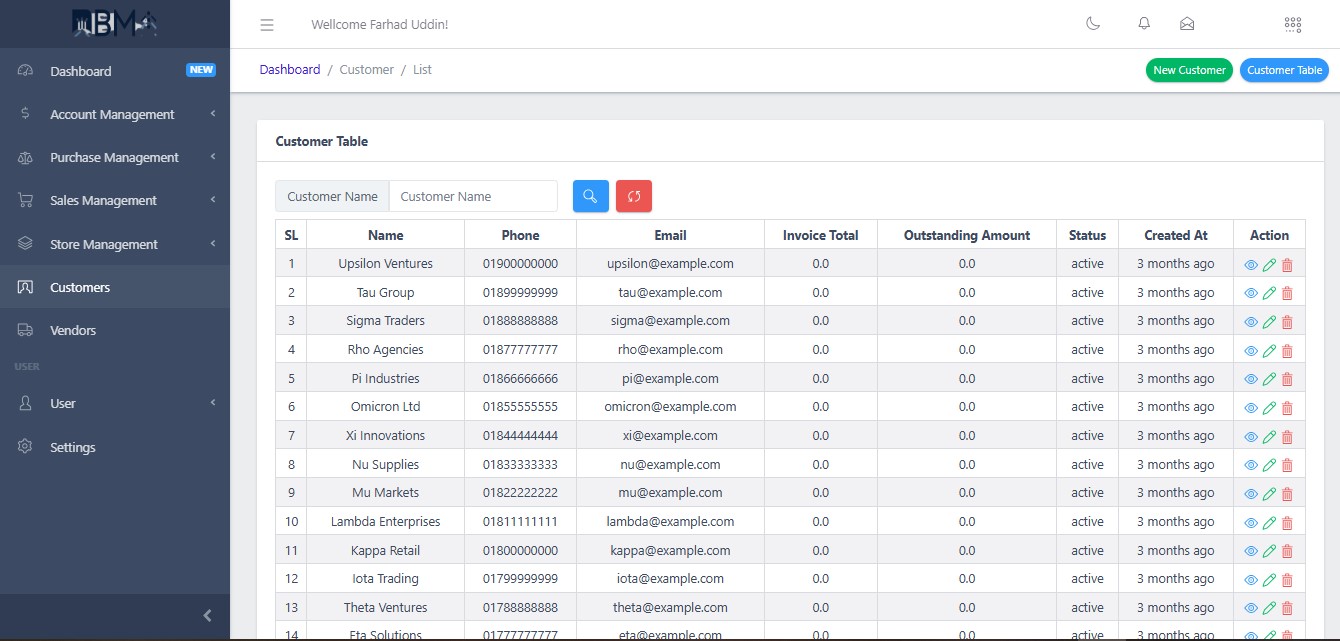Click the Customer Table button
1340x641 pixels.
1284,70
